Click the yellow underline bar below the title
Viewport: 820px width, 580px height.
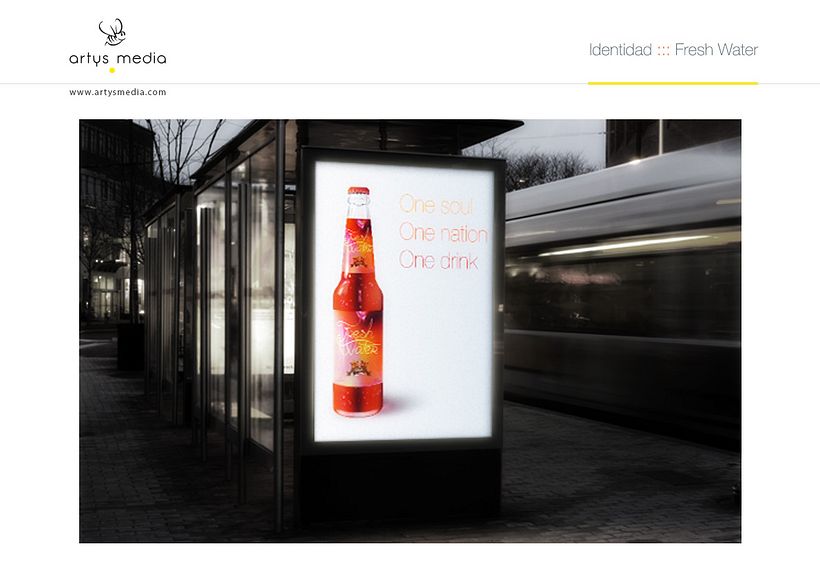[x=672, y=83]
